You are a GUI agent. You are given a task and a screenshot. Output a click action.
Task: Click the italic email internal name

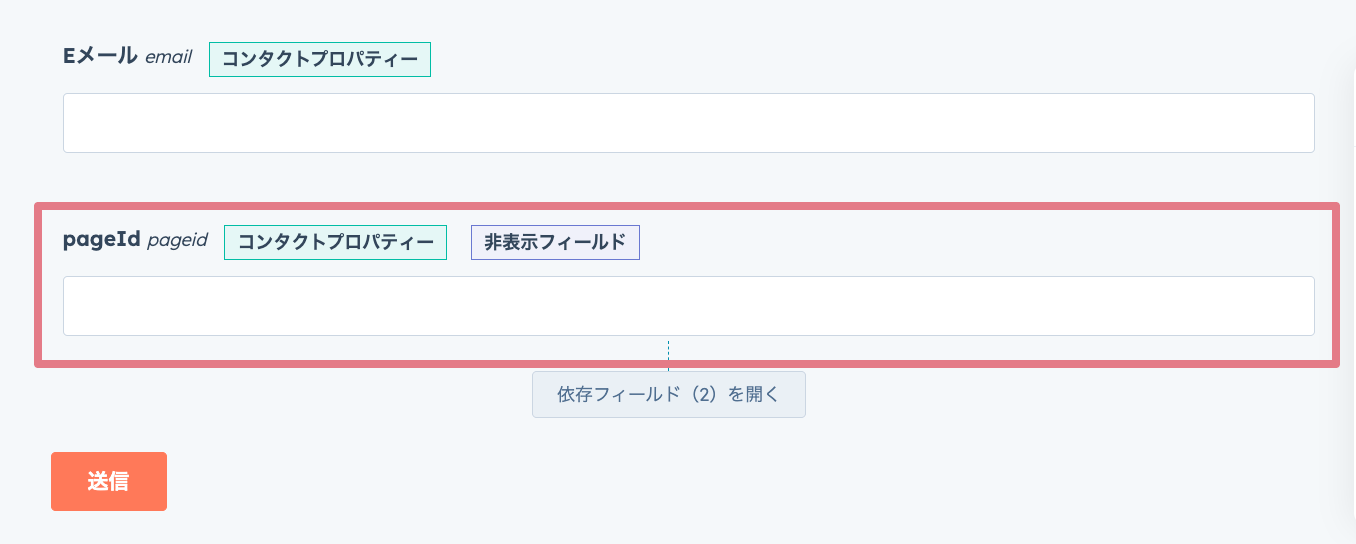coord(168,58)
